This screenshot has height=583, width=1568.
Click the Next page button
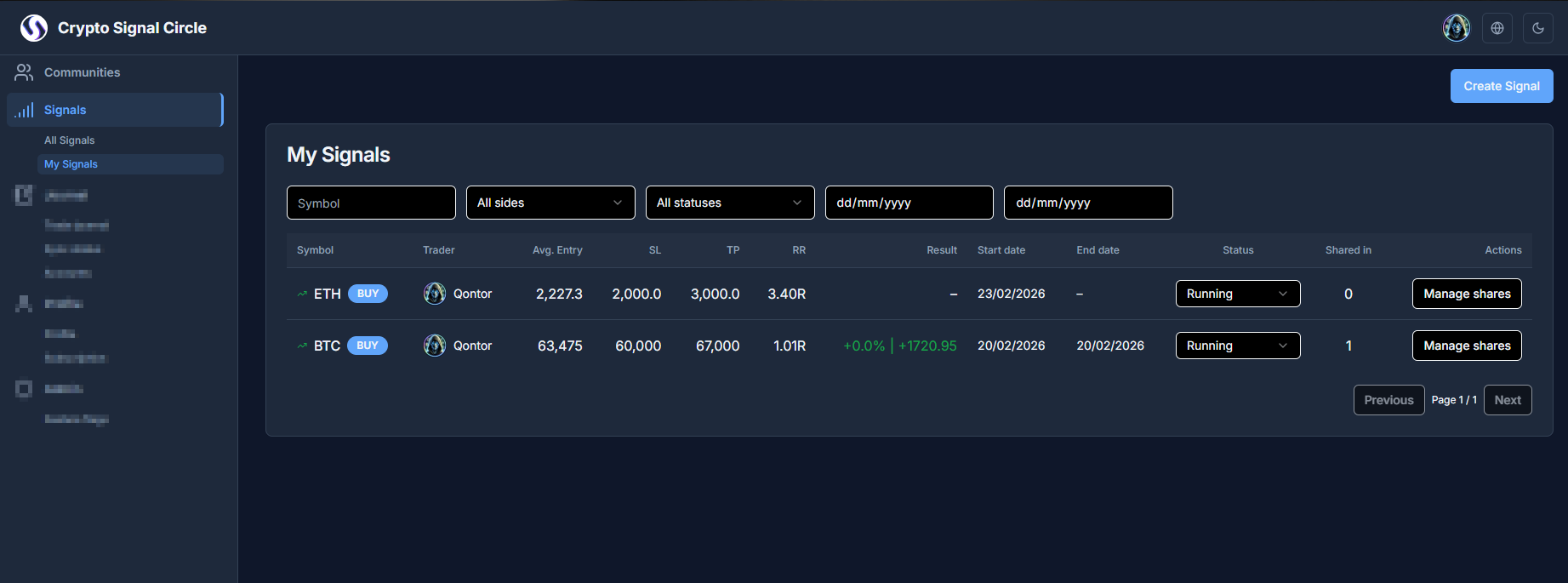pos(1507,400)
